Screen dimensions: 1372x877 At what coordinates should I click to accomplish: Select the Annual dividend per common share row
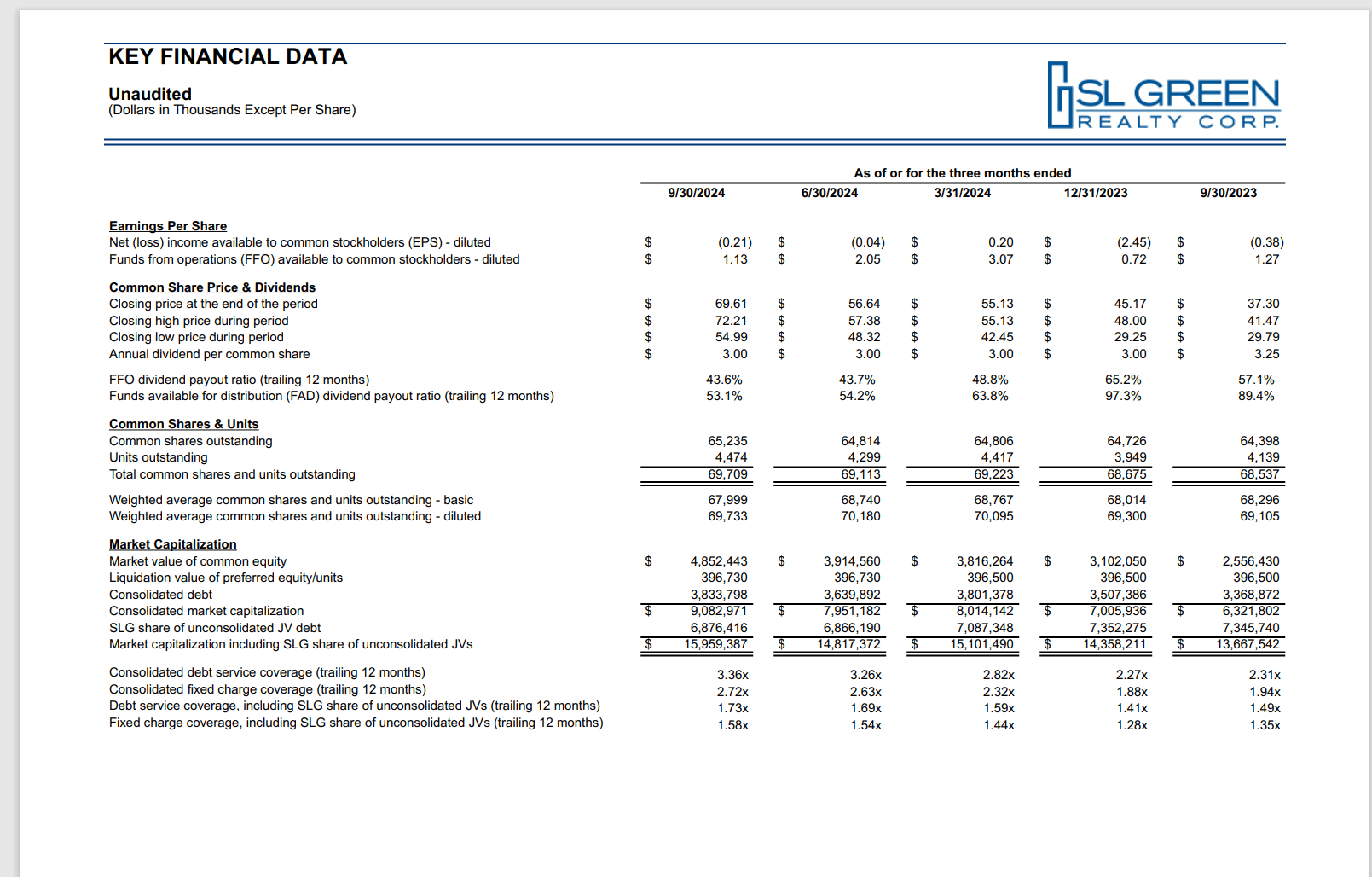(209, 353)
